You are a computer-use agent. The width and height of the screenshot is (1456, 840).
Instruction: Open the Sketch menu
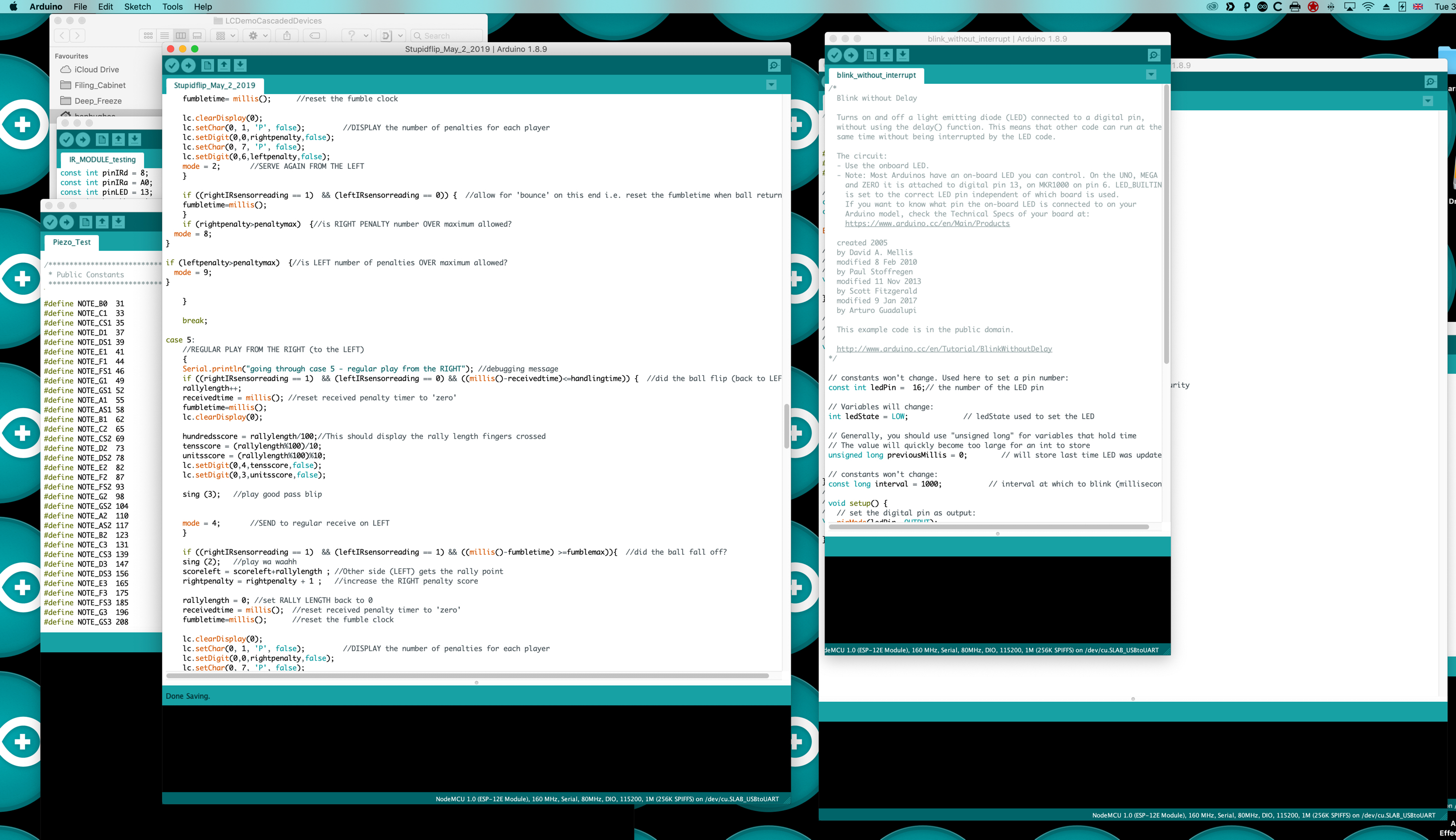tap(137, 7)
